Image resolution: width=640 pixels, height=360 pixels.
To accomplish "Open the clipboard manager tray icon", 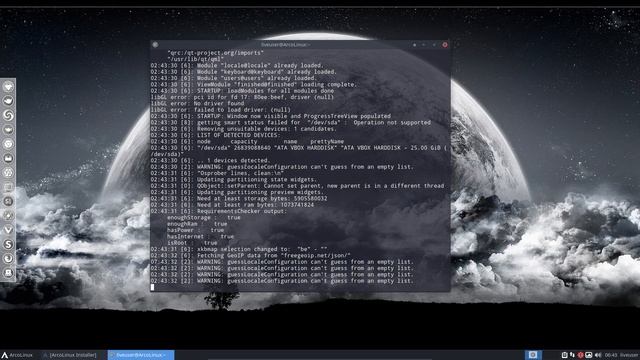I will (564, 355).
